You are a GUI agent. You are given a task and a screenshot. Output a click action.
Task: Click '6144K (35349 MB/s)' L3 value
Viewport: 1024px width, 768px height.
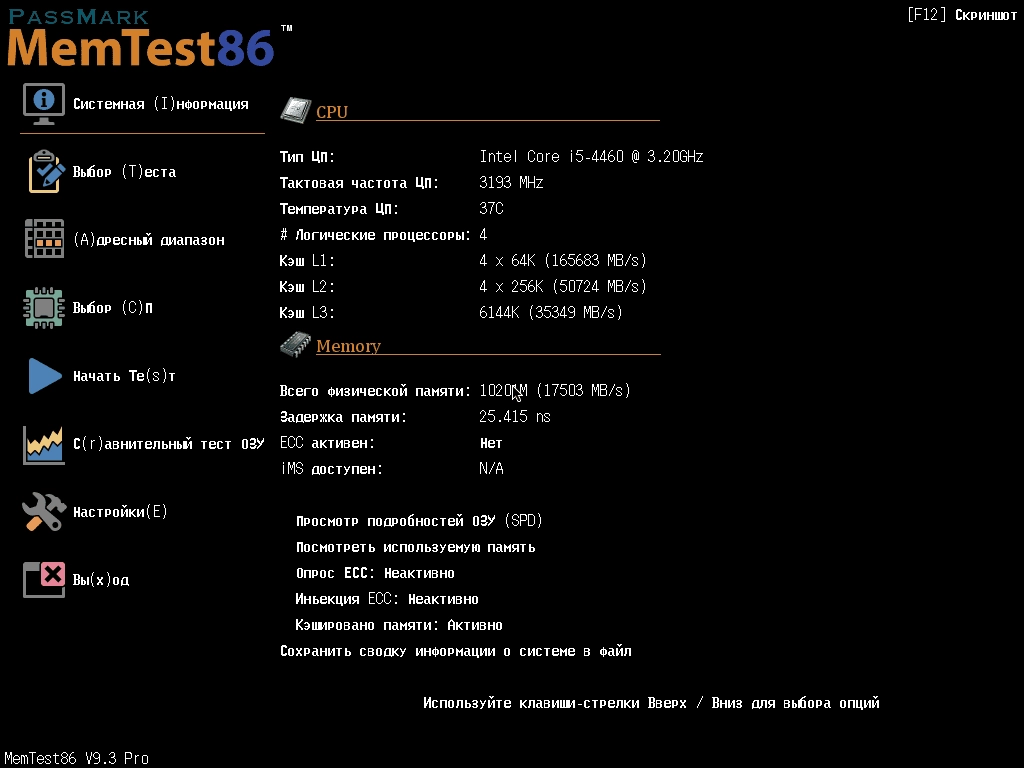[x=551, y=312]
